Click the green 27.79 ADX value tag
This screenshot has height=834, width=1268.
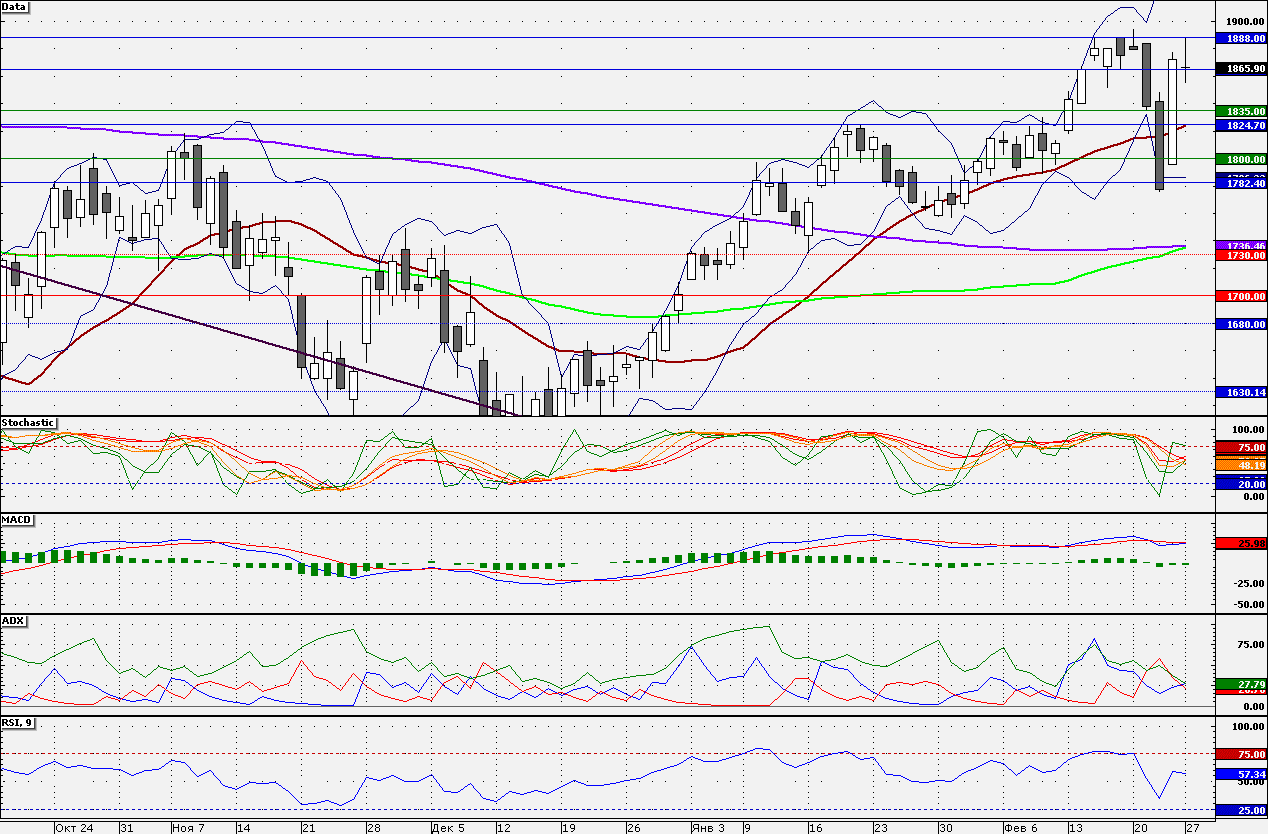pos(1241,683)
